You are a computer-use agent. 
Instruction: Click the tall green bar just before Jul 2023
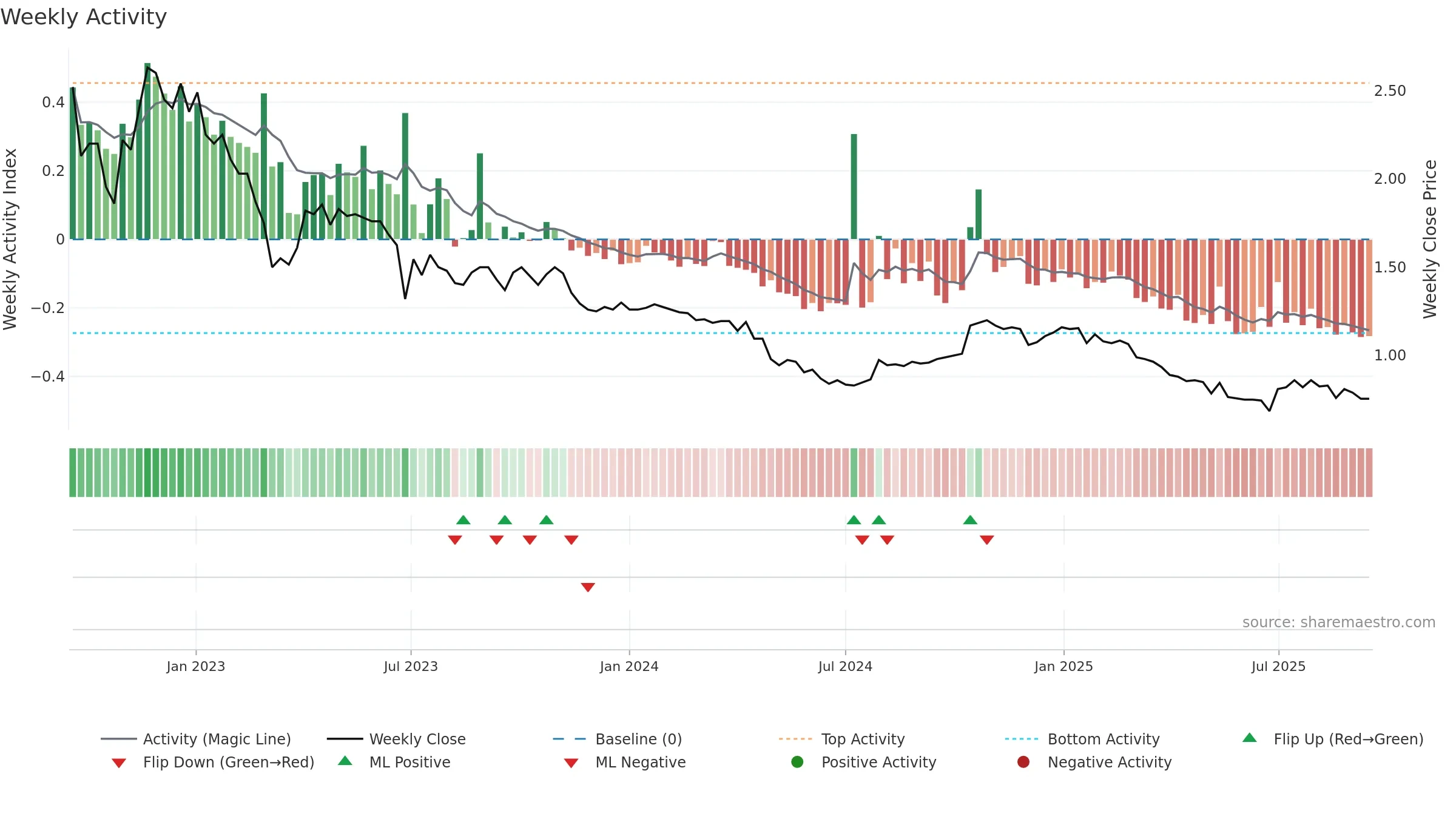coord(405,176)
